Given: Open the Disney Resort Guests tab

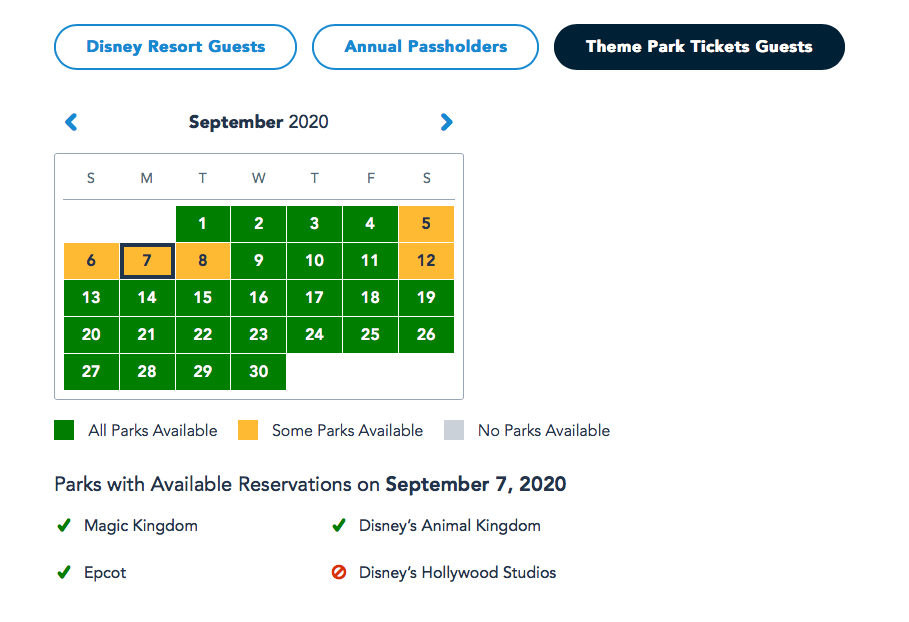Looking at the screenshot, I should (175, 47).
